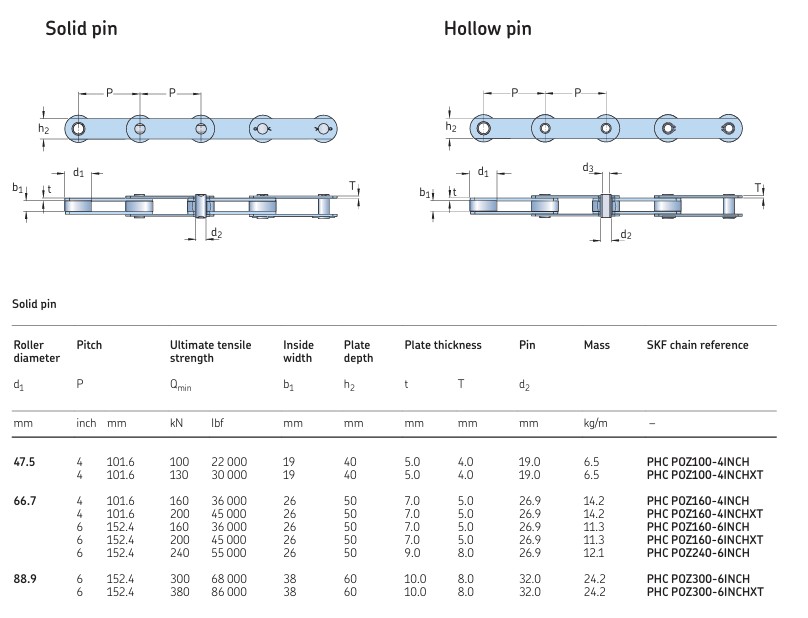808x618 pixels.
Task: Select the hollow pin chain side-view diagram
Action: (x=608, y=127)
